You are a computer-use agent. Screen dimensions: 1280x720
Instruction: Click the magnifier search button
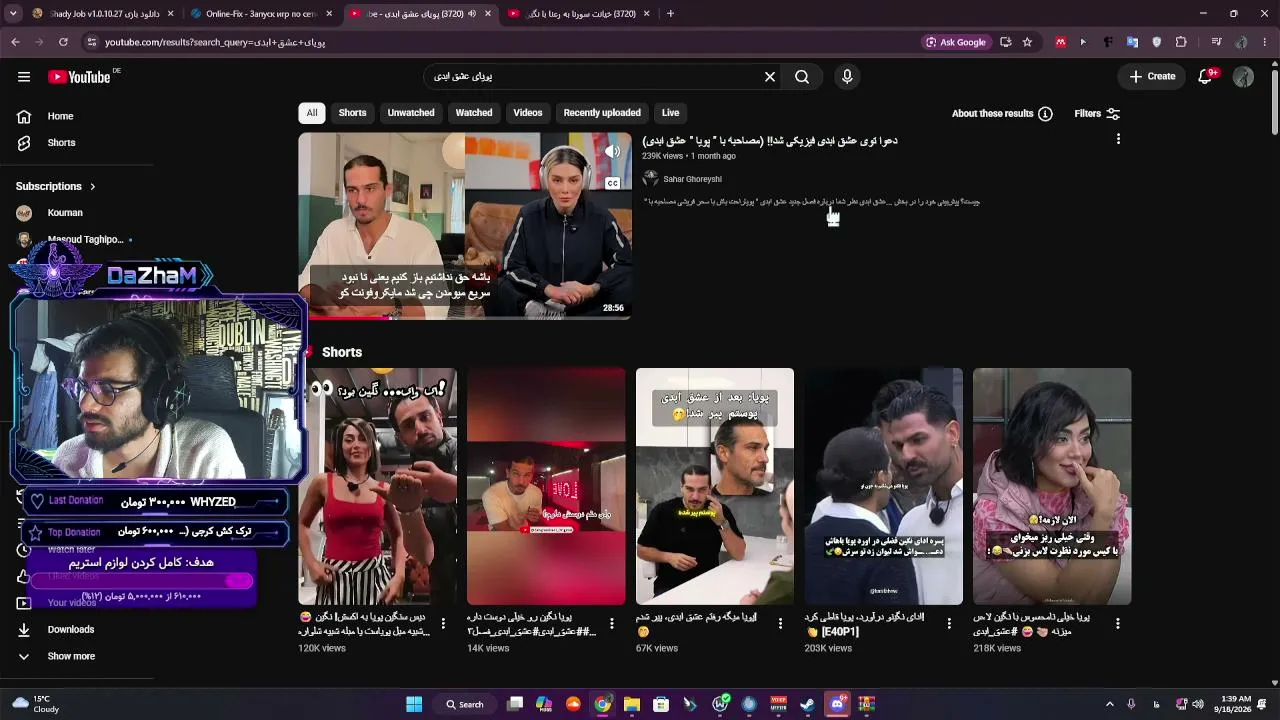[802, 77]
